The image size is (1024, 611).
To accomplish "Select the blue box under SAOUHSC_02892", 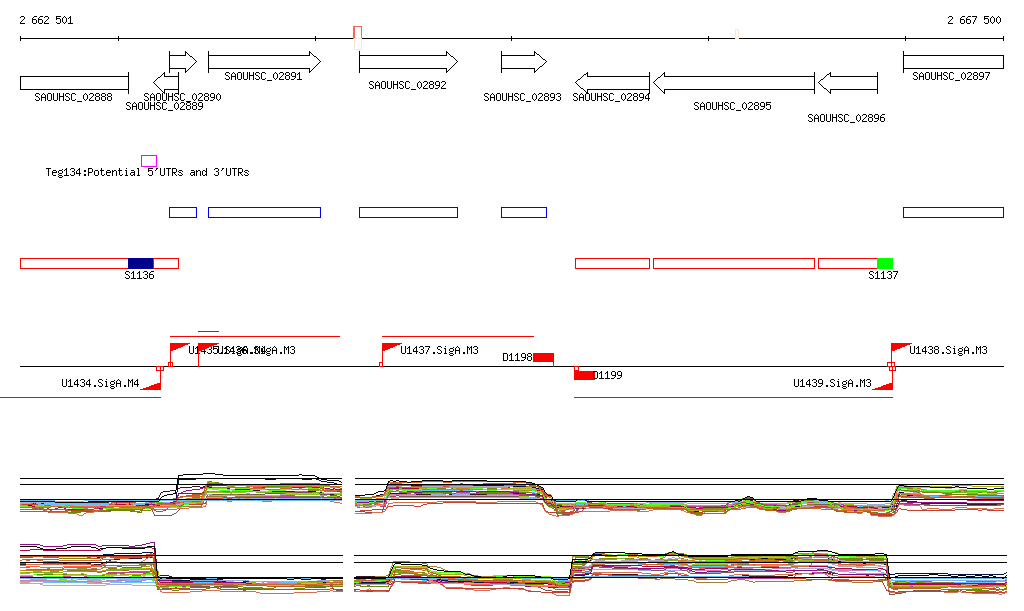I will [408, 212].
